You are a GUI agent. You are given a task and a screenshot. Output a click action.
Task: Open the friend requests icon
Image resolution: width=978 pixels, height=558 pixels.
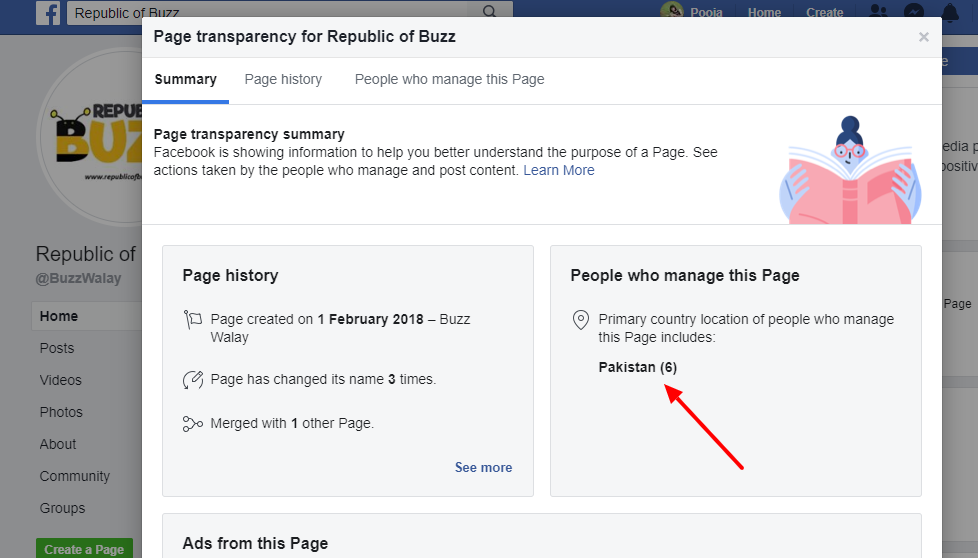point(878,13)
